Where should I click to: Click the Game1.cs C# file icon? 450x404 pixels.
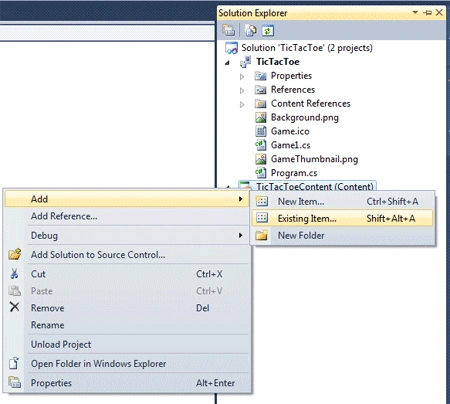[260, 145]
